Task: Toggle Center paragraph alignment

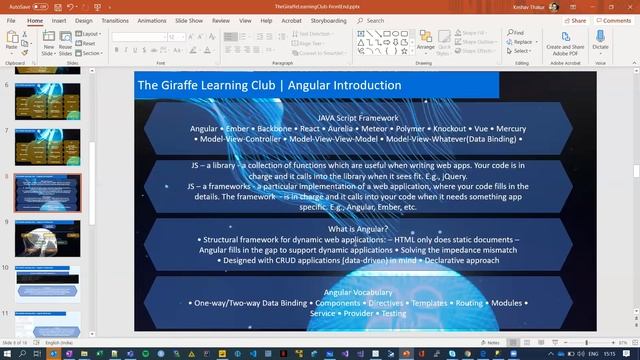Action: click(237, 50)
